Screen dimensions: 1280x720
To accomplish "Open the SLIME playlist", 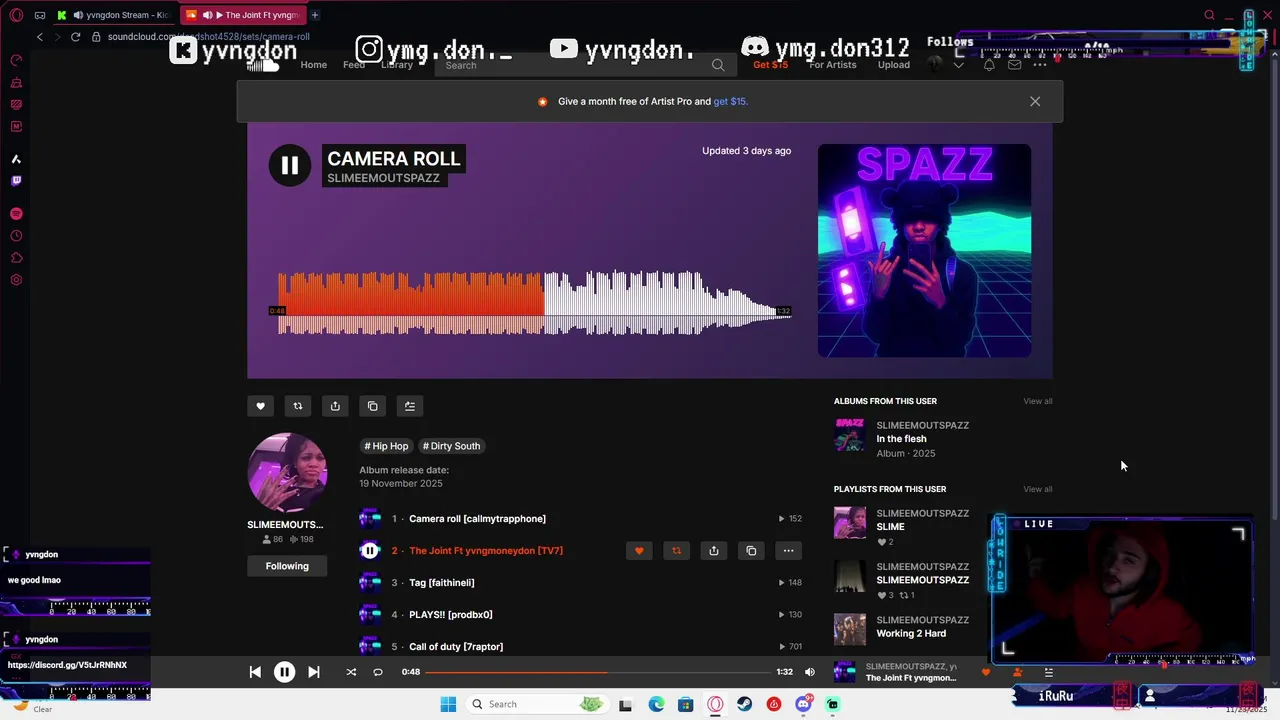I will pyautogui.click(x=890, y=527).
